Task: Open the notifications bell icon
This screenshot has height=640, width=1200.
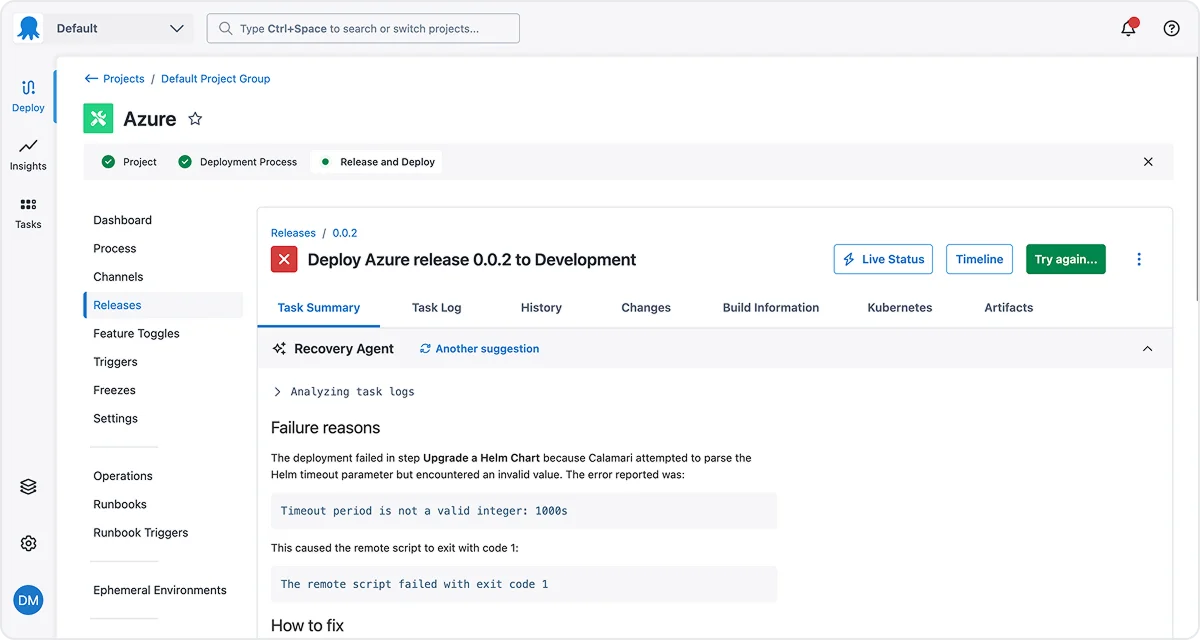Action: (x=1128, y=28)
